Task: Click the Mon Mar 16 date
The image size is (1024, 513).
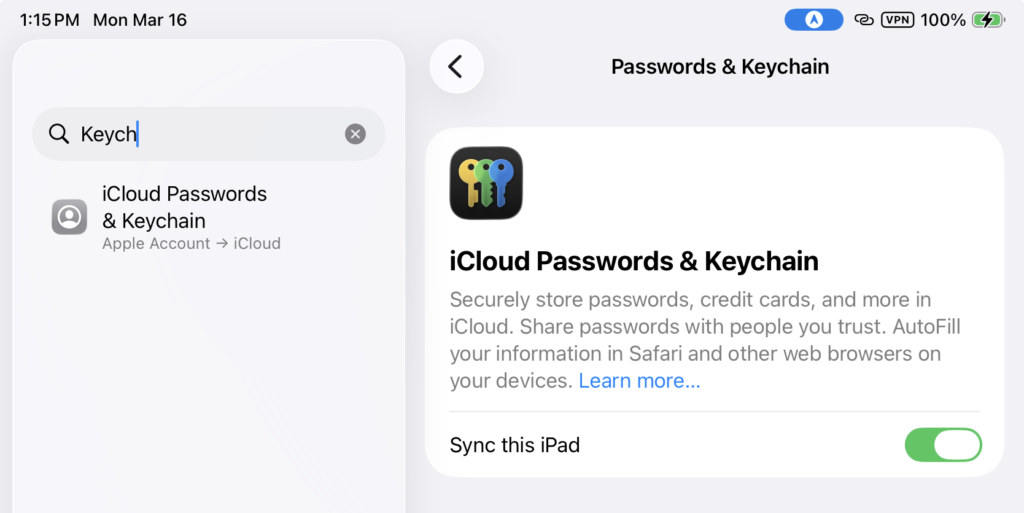Action: [x=139, y=20]
